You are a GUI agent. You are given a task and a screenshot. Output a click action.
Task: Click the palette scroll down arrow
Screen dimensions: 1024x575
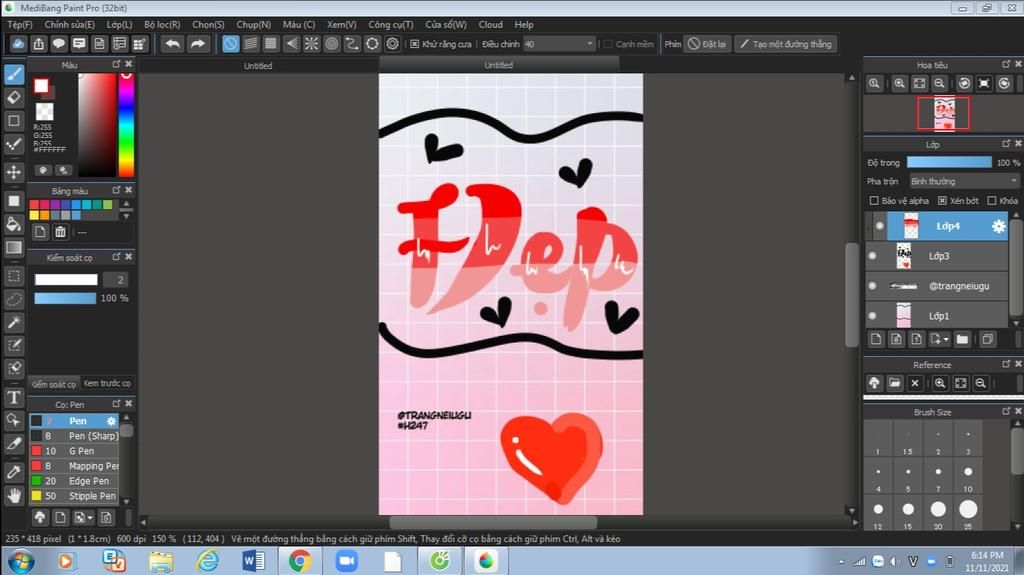click(127, 215)
